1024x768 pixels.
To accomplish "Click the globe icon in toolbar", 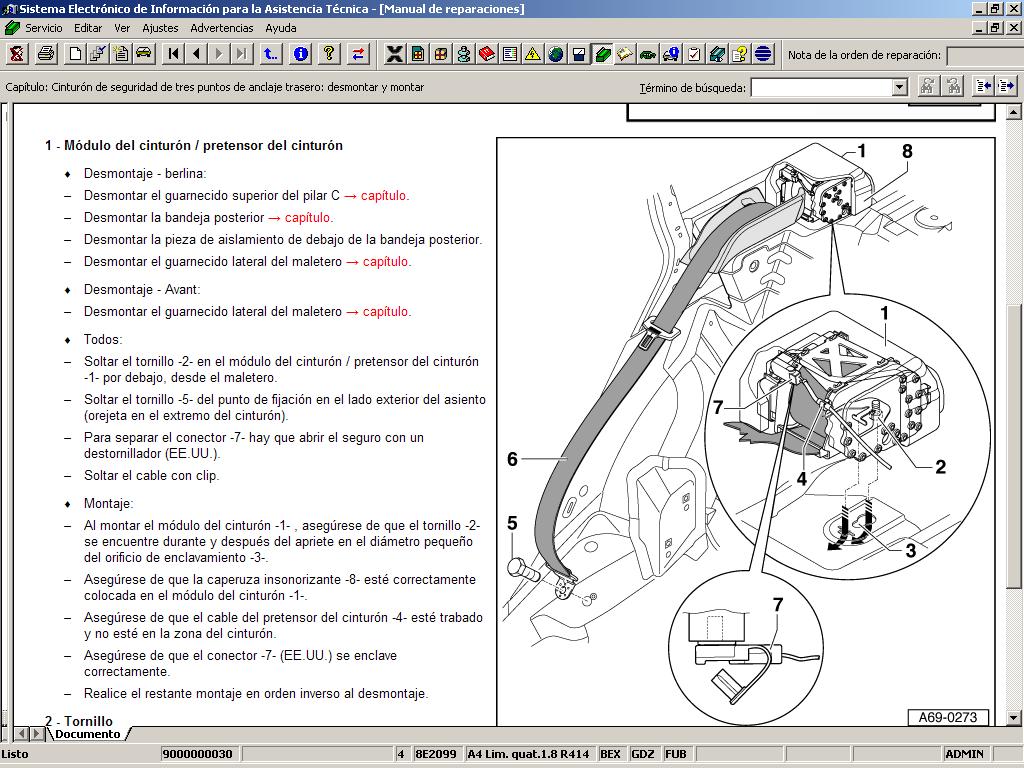I will 556,54.
